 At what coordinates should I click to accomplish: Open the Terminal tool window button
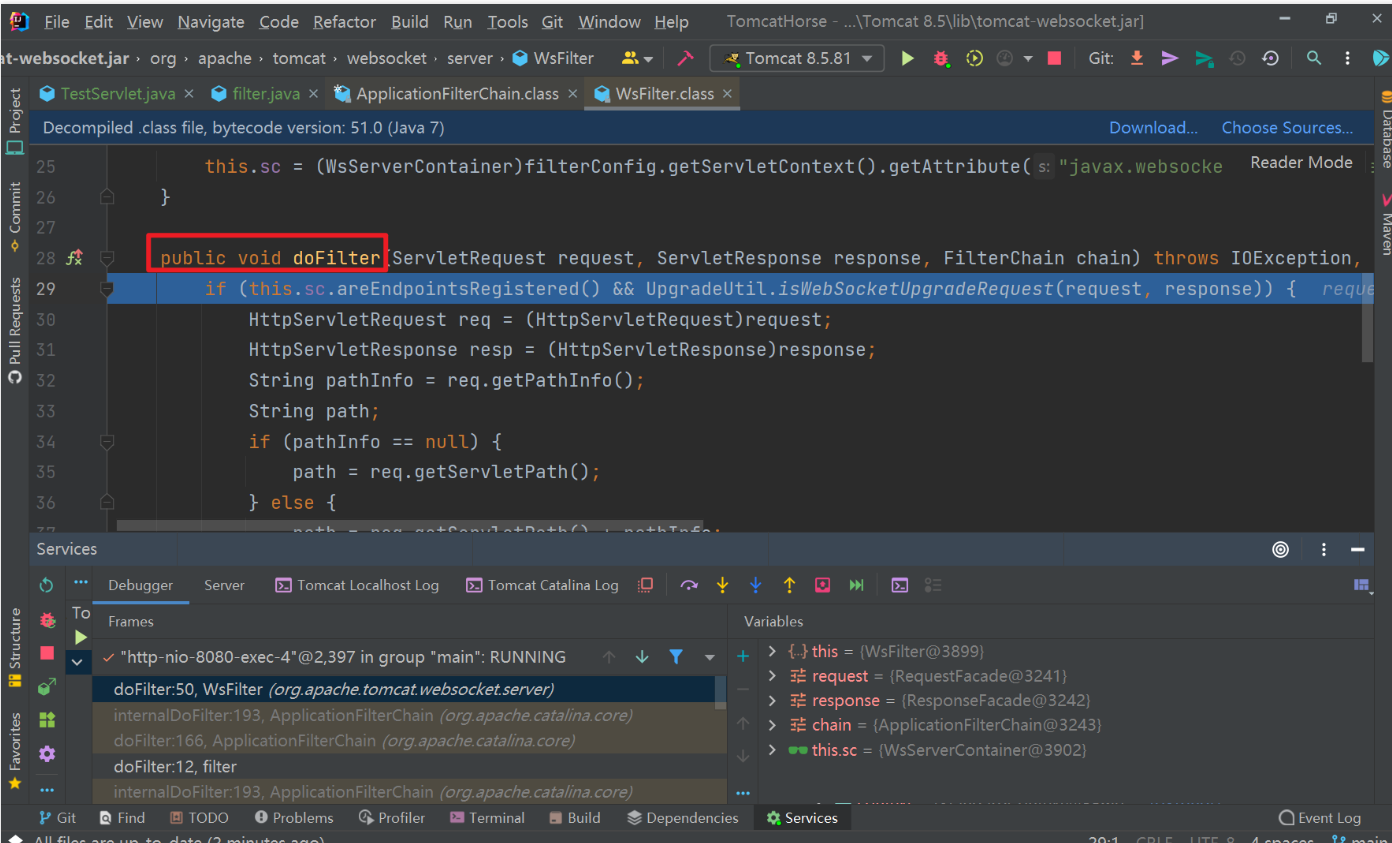487,817
